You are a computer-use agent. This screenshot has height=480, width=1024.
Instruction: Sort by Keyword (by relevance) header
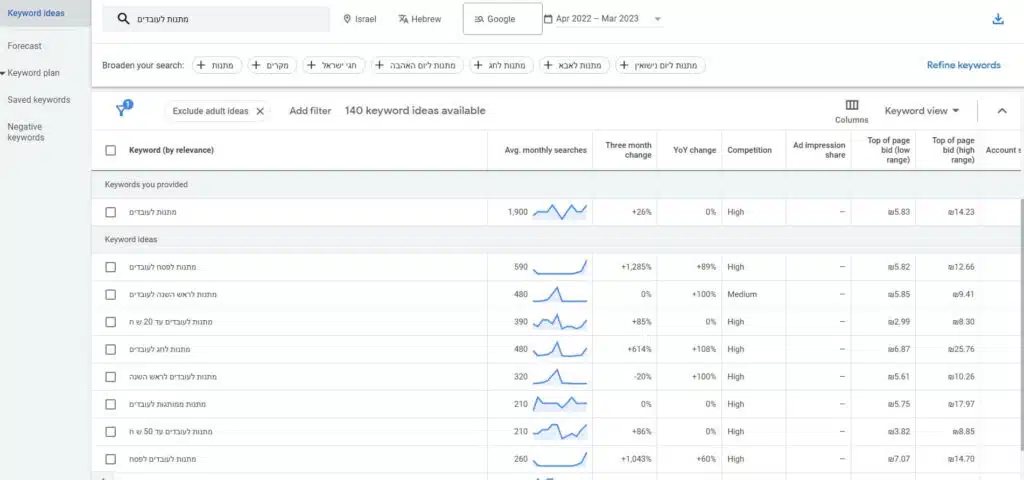tap(171, 150)
